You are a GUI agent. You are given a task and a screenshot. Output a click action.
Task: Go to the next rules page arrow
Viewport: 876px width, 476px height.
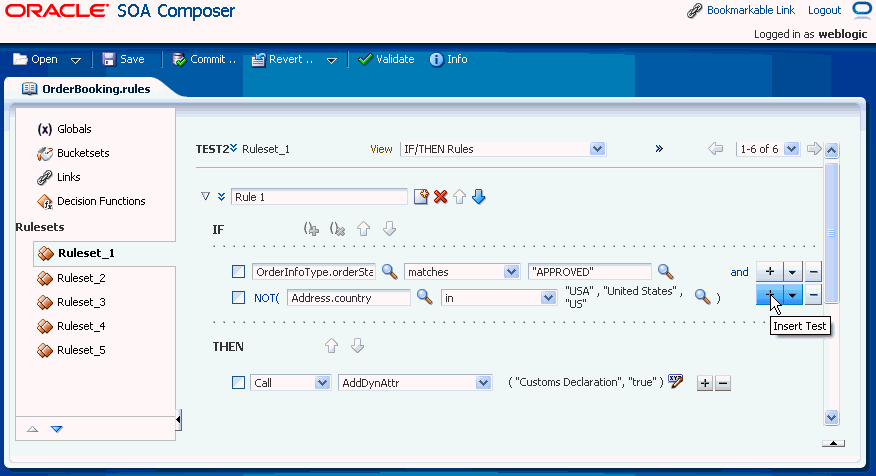[x=814, y=149]
